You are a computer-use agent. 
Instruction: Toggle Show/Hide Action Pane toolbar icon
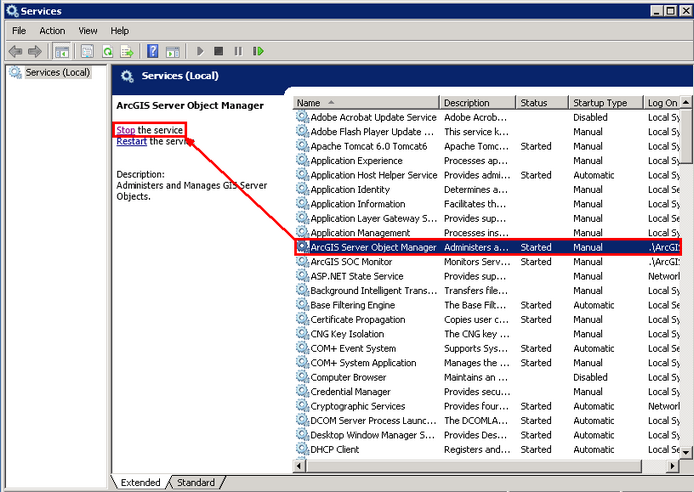(x=173, y=51)
